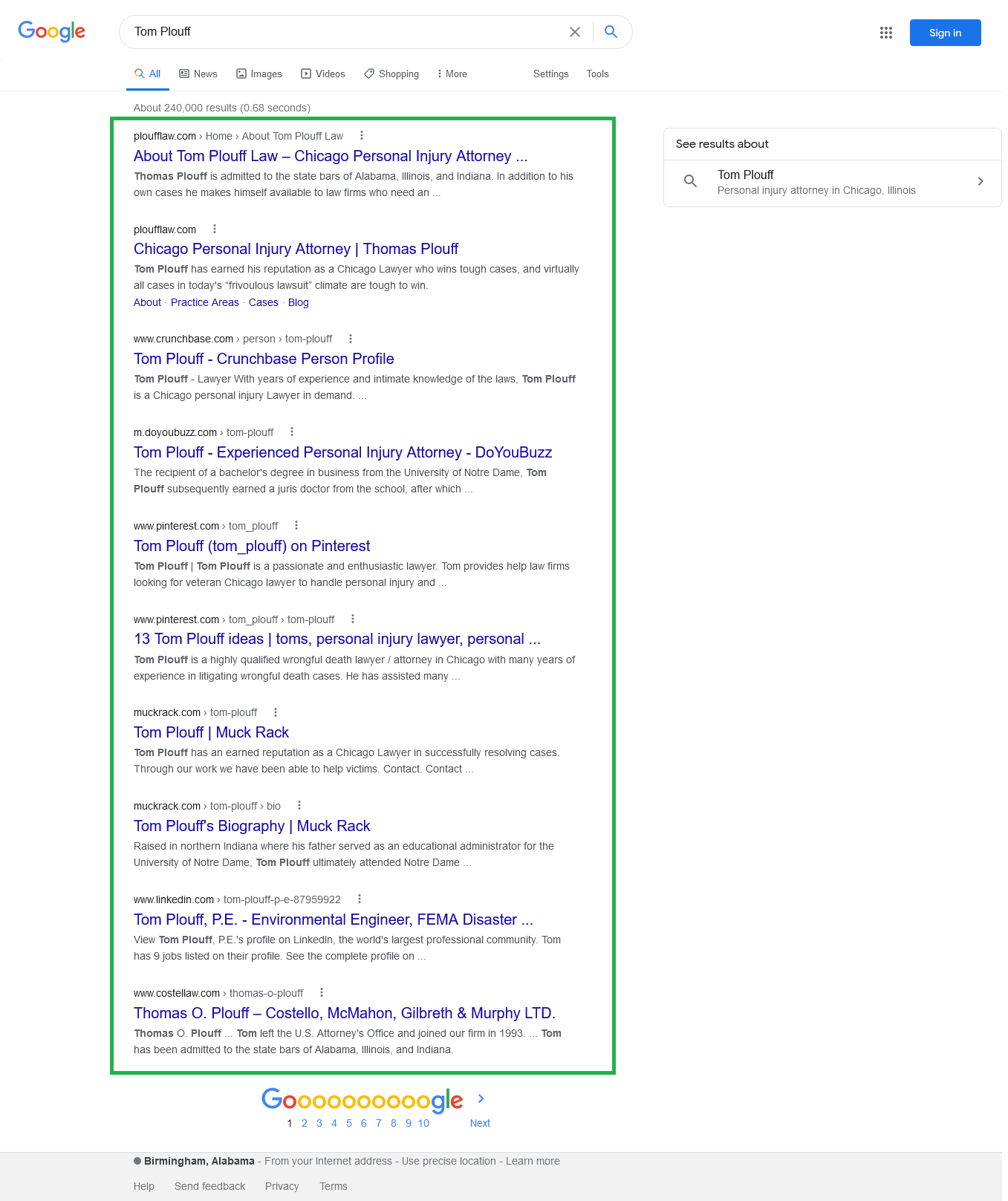
Task: Click the Google logo
Action: (x=52, y=31)
